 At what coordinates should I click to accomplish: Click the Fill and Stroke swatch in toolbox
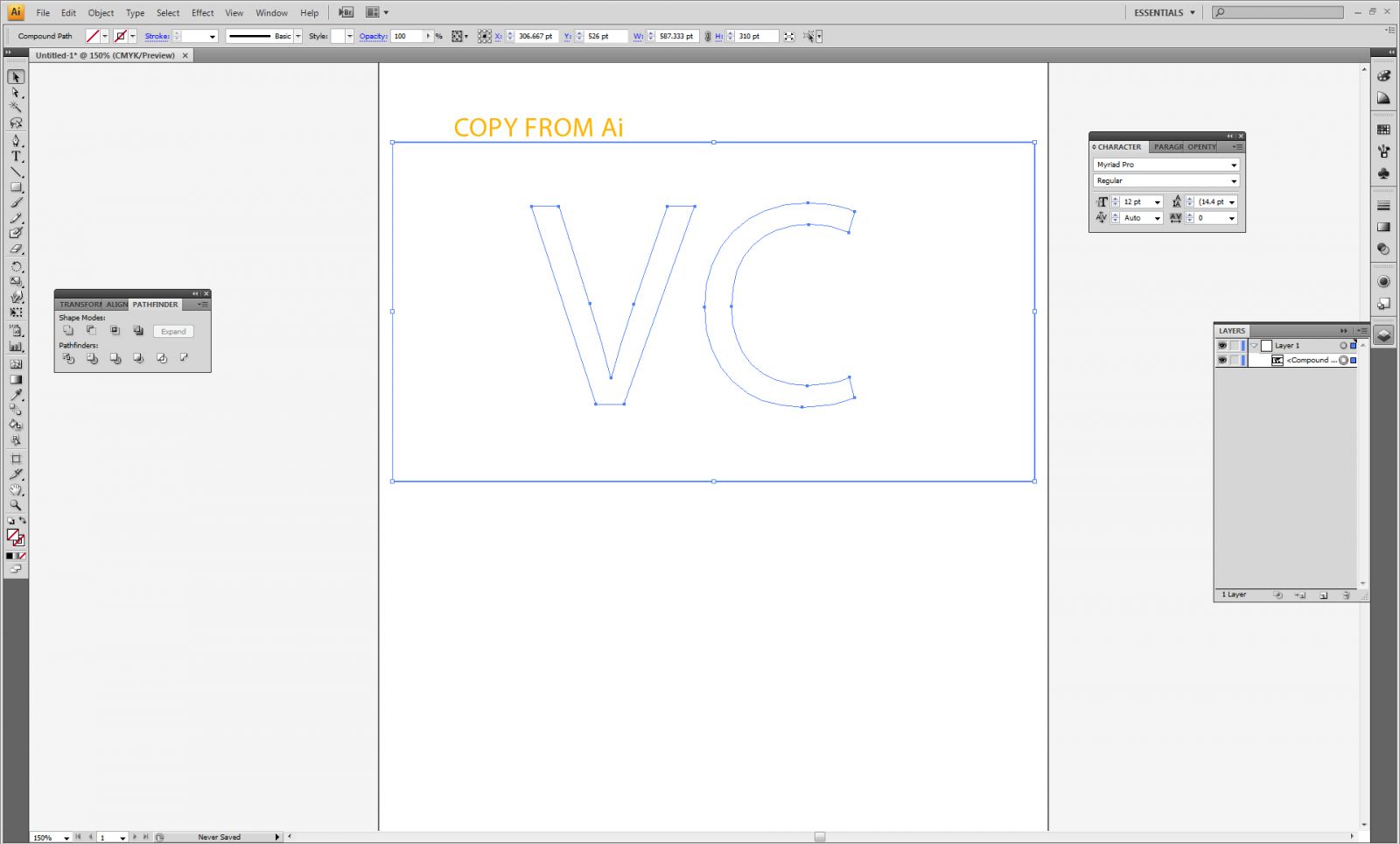(x=15, y=537)
